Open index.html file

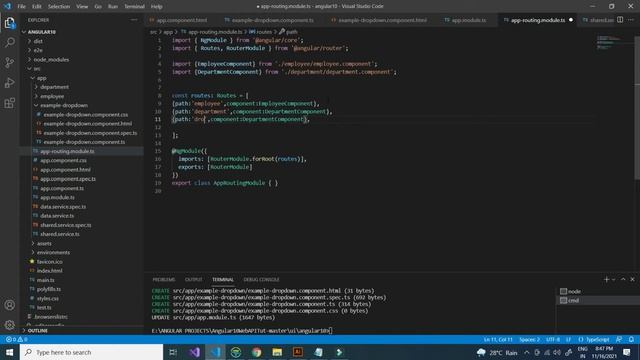coord(49,271)
